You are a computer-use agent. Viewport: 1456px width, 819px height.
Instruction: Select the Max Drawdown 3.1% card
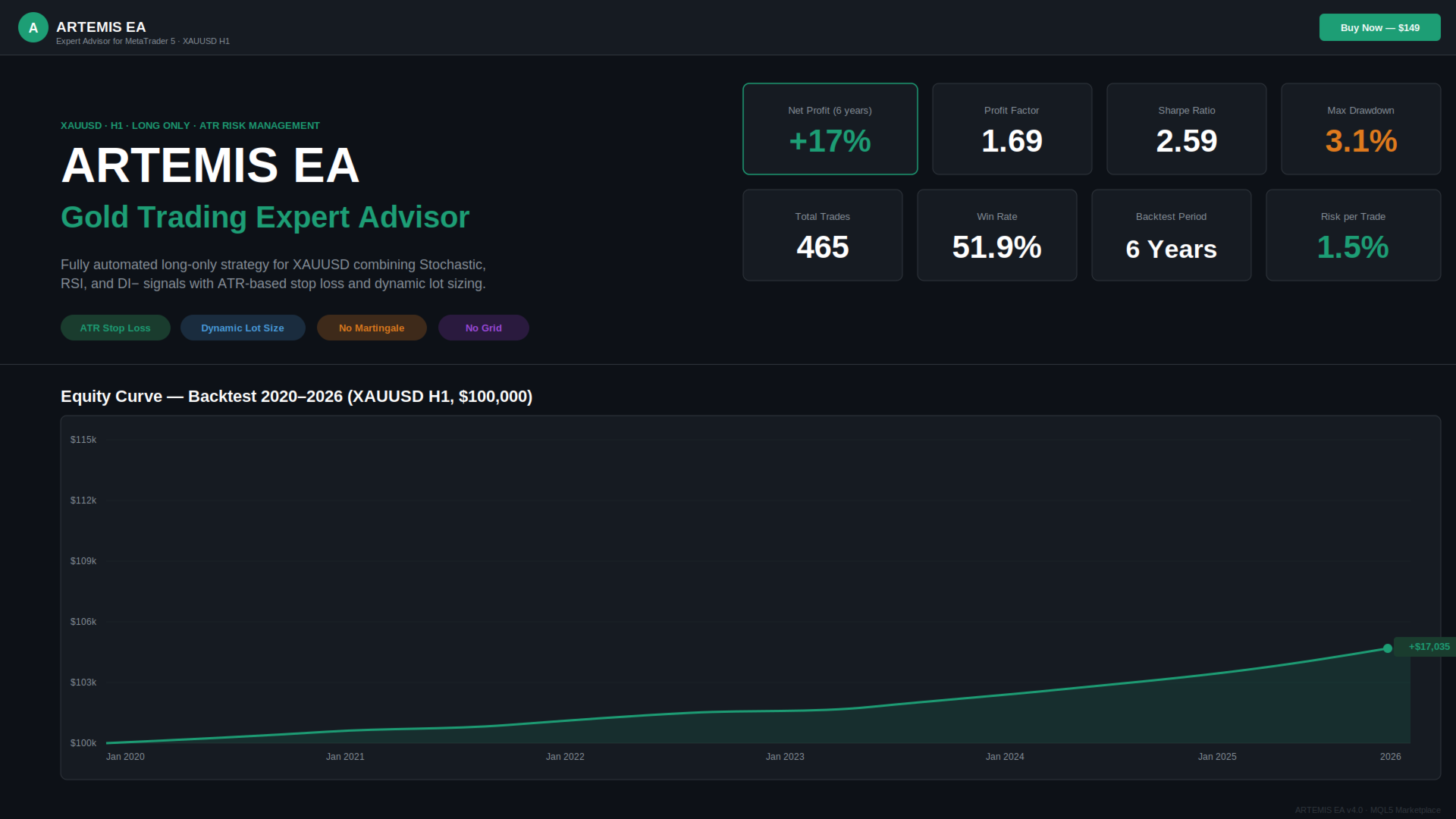click(x=1360, y=129)
